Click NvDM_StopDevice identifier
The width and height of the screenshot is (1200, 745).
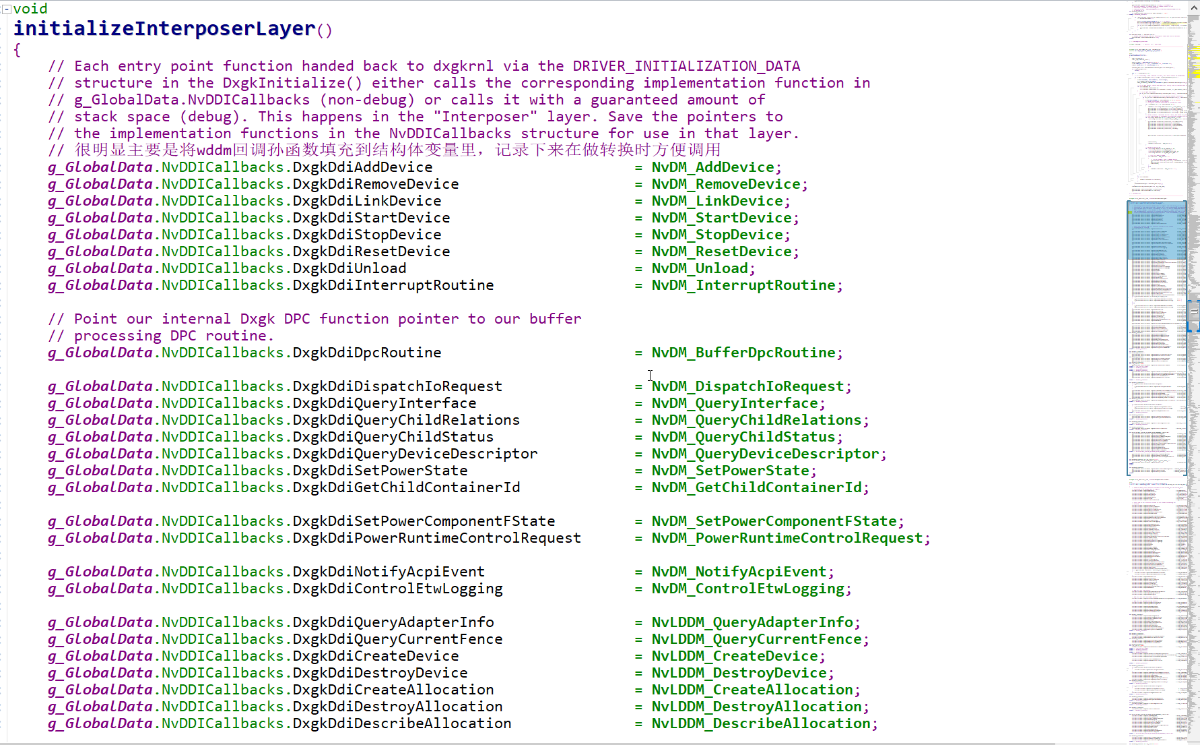pos(717,235)
